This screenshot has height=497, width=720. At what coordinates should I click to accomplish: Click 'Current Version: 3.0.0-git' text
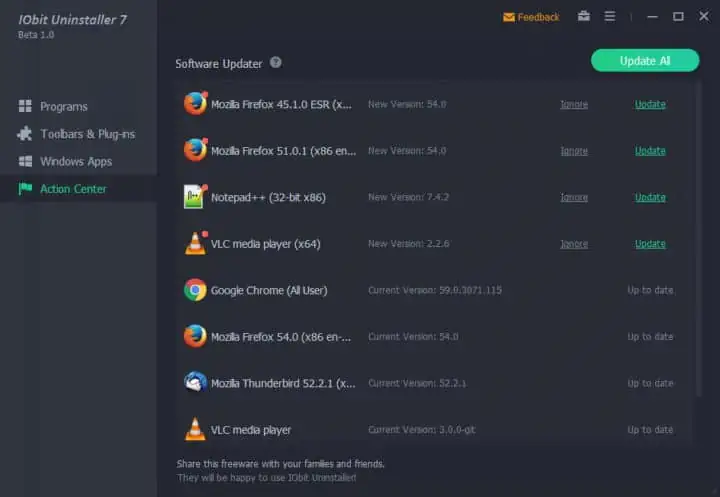(x=422, y=430)
